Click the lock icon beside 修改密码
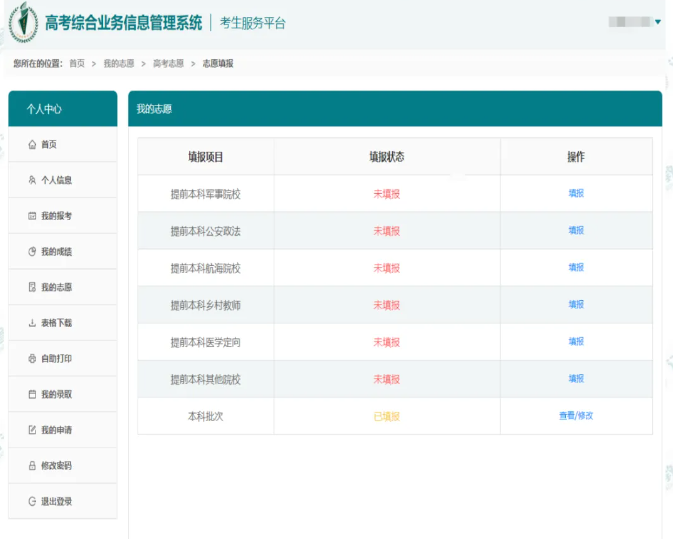This screenshot has width=689, height=539. (x=32, y=466)
